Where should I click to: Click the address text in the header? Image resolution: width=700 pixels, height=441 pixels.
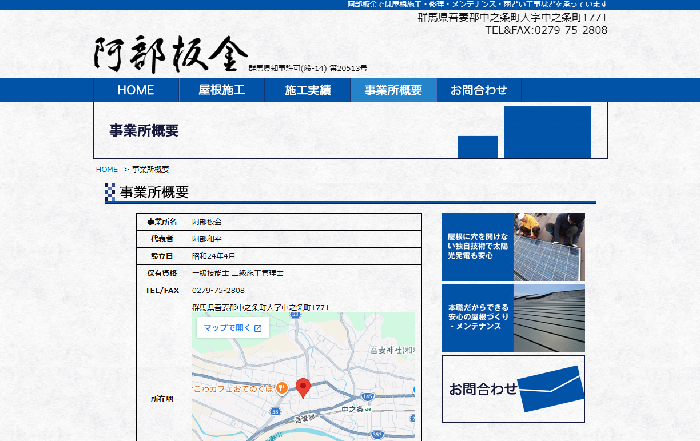point(512,17)
